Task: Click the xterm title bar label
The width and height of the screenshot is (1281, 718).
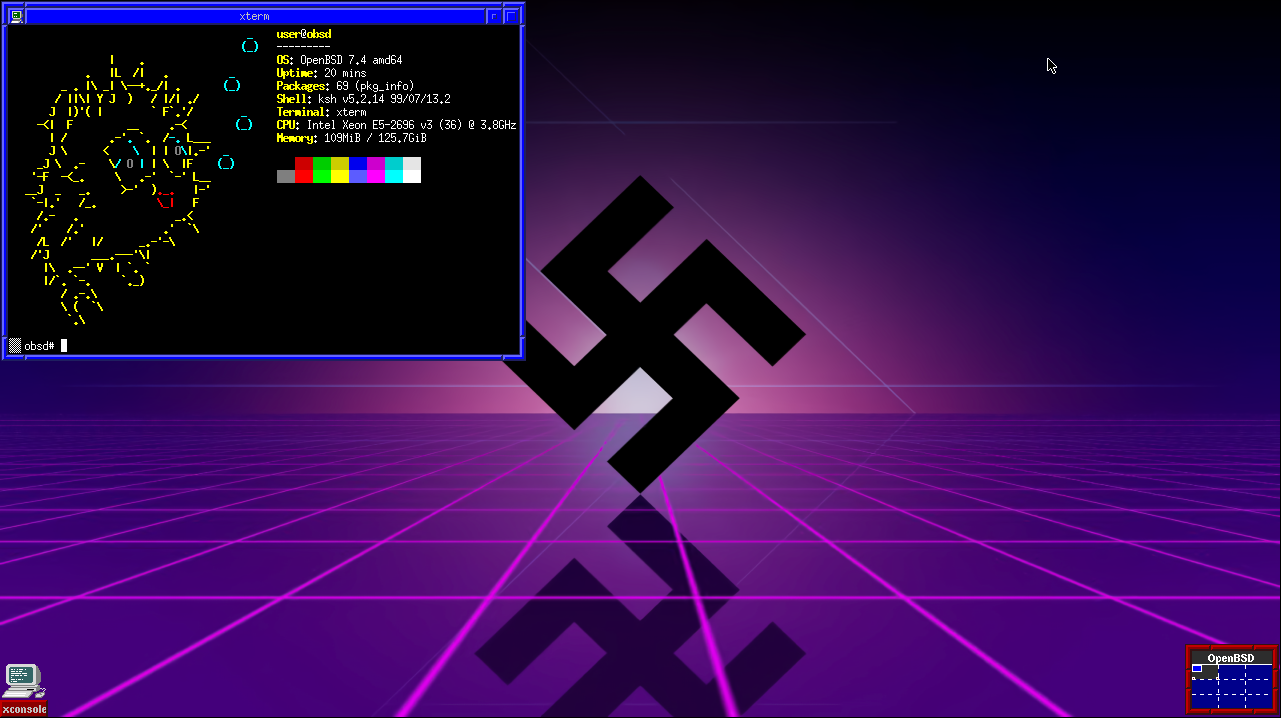Action: coord(254,16)
